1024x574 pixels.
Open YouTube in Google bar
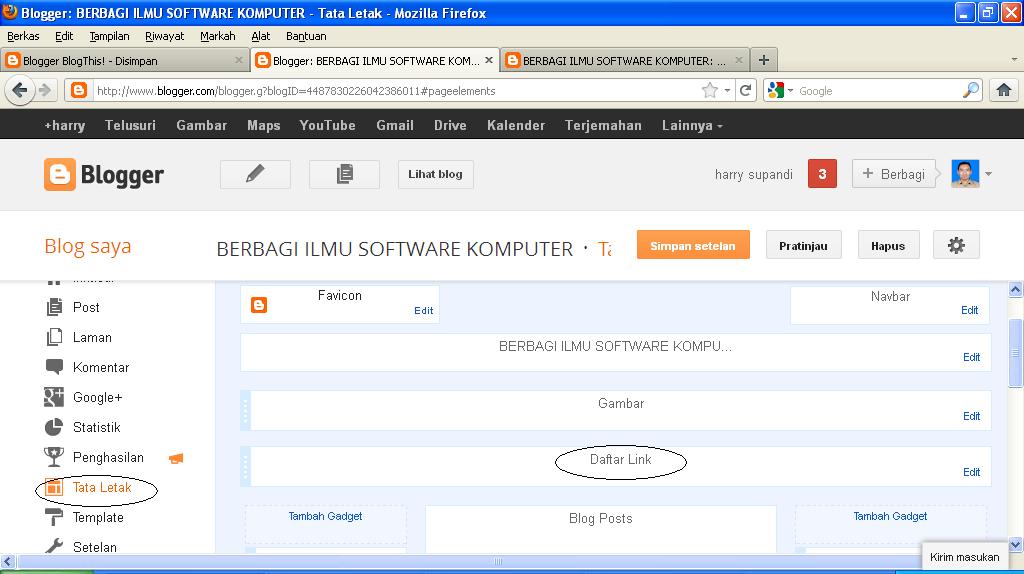click(x=327, y=125)
